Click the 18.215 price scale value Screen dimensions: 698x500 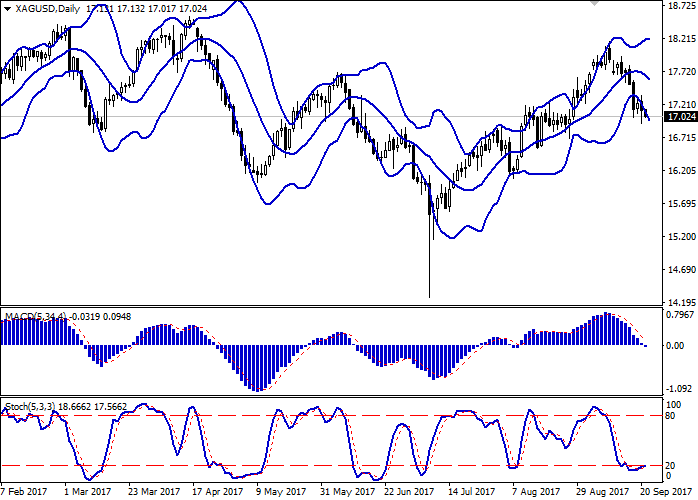pos(682,39)
